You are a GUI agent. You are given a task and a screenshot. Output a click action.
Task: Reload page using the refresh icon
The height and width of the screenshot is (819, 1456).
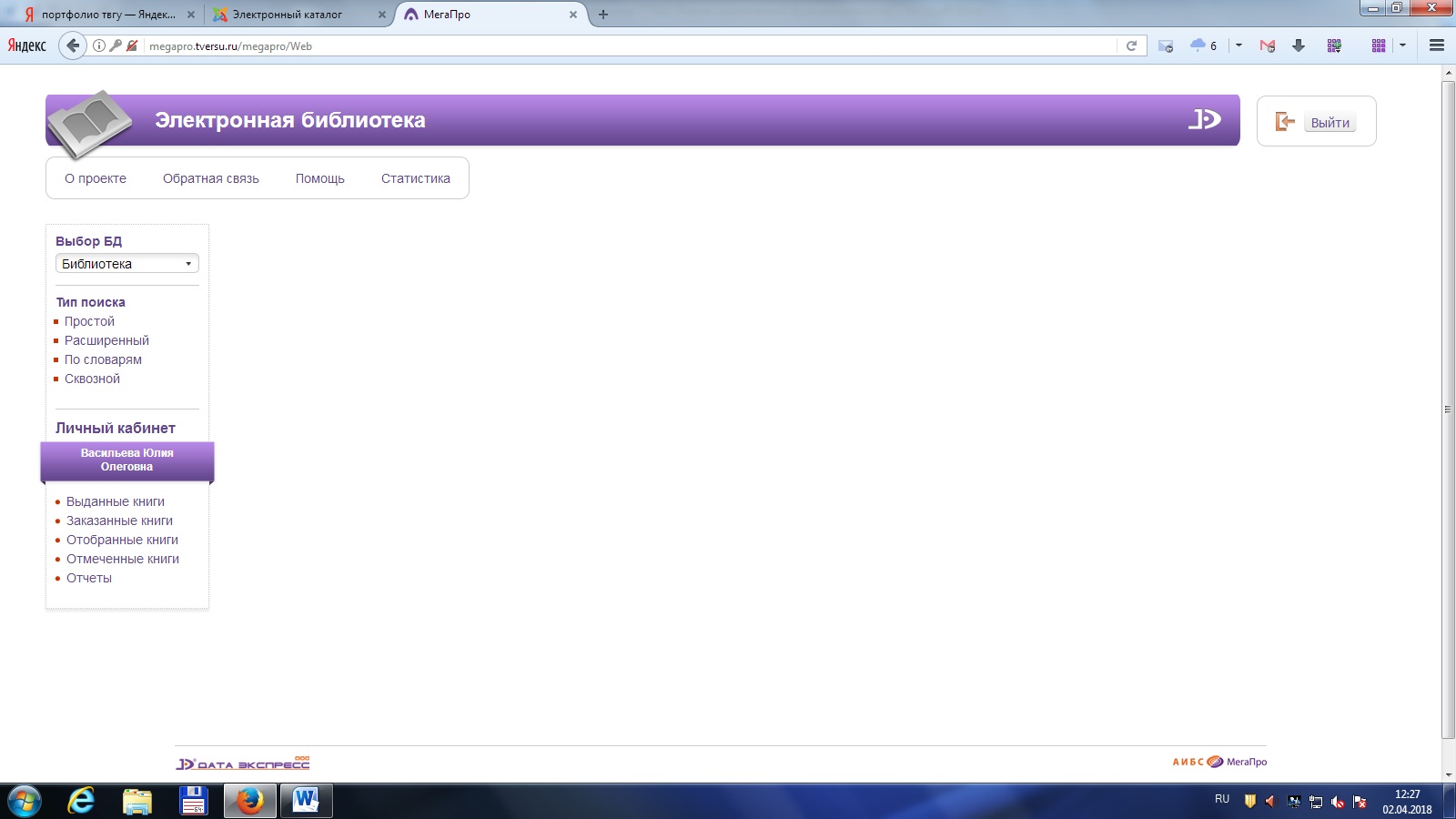pyautogui.click(x=1131, y=45)
